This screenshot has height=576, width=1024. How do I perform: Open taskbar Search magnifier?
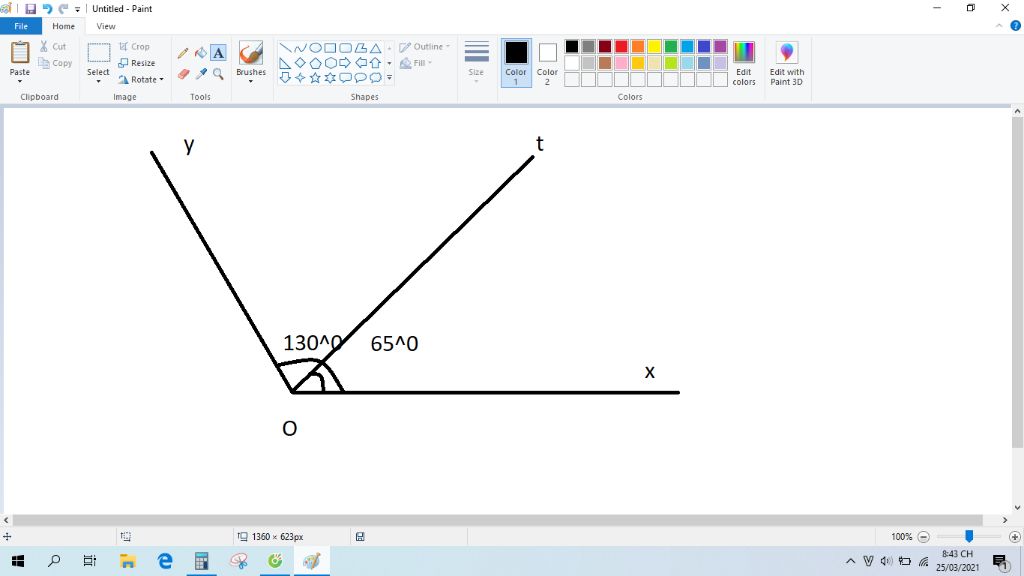pos(54,561)
